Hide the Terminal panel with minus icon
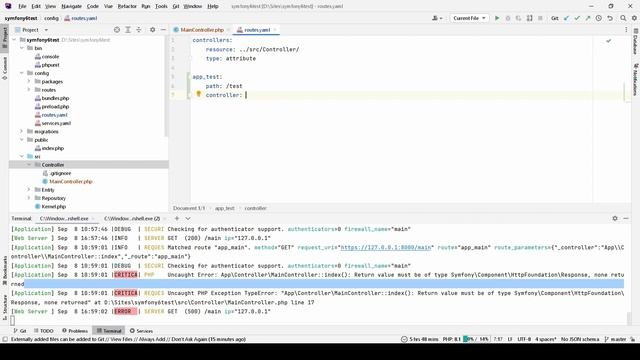640x360 pixels. (x=626, y=218)
